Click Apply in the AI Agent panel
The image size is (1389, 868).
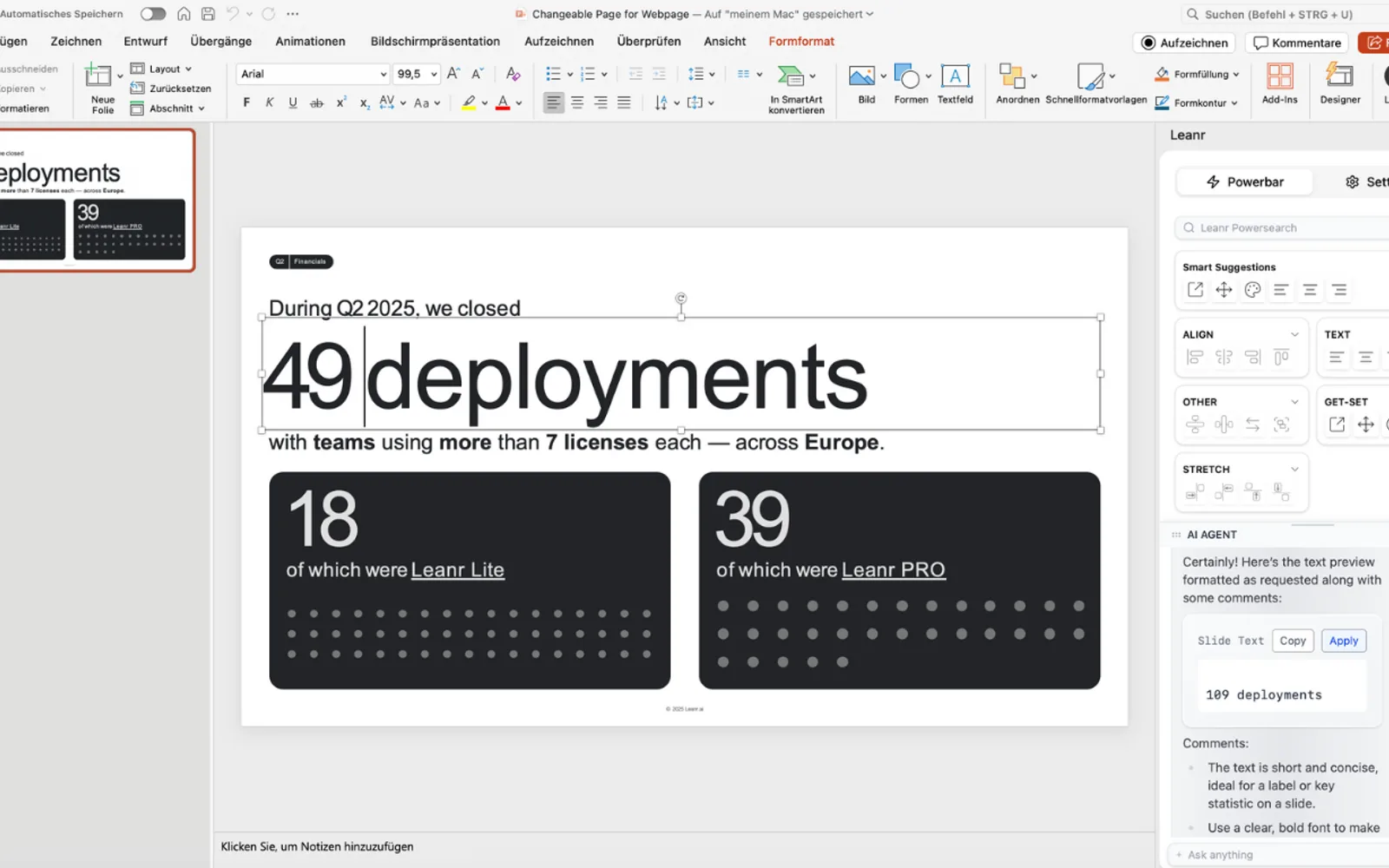pos(1343,641)
